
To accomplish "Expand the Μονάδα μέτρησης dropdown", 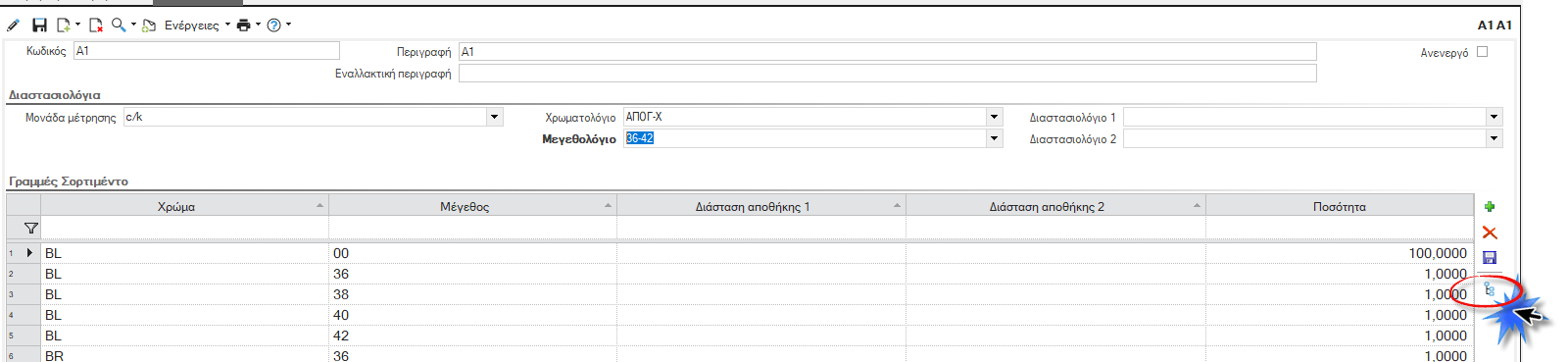I will point(495,117).
